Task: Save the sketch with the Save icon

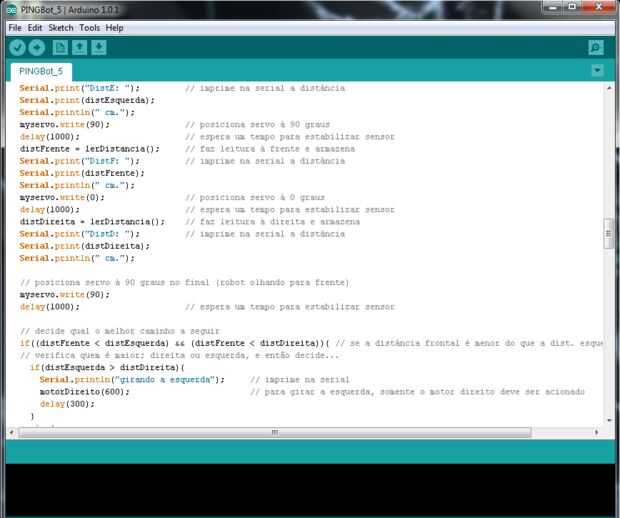Action: pyautogui.click(x=99, y=48)
